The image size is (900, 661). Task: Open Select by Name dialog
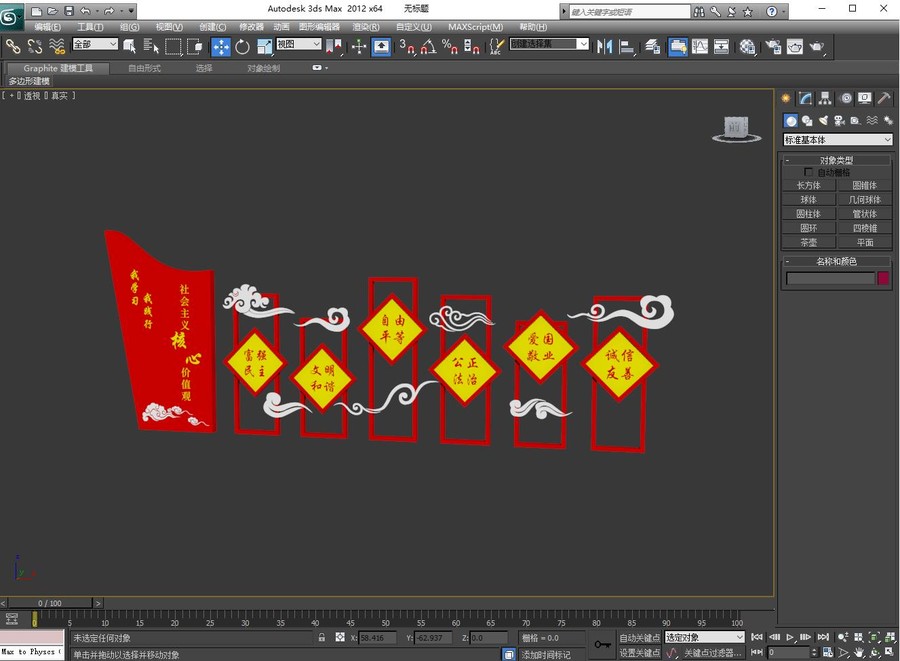(151, 46)
